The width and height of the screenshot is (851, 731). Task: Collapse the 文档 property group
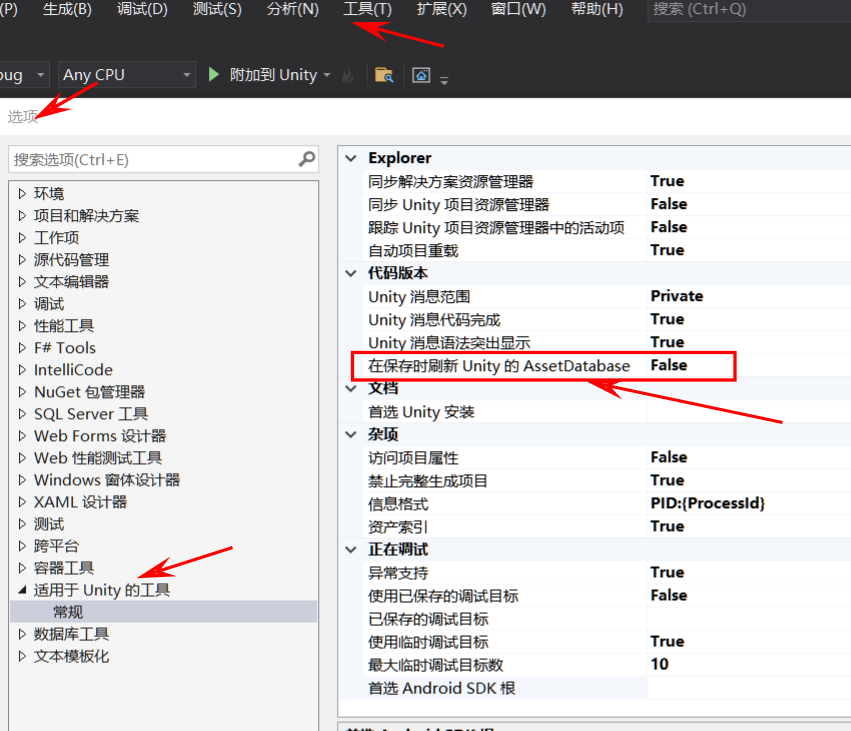tap(351, 389)
